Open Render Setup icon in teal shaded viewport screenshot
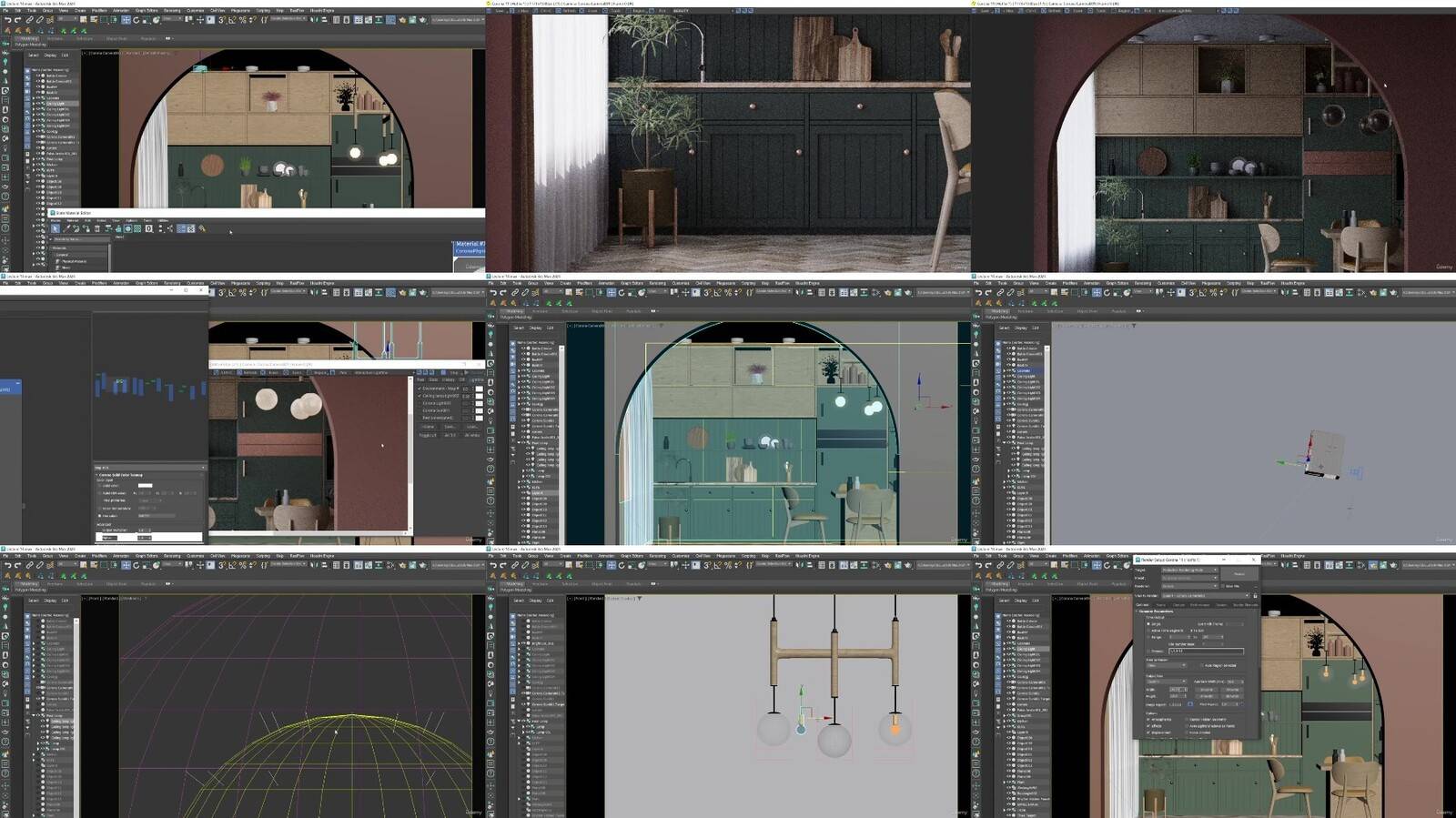Screen dimensions: 1456x818 coord(887,292)
